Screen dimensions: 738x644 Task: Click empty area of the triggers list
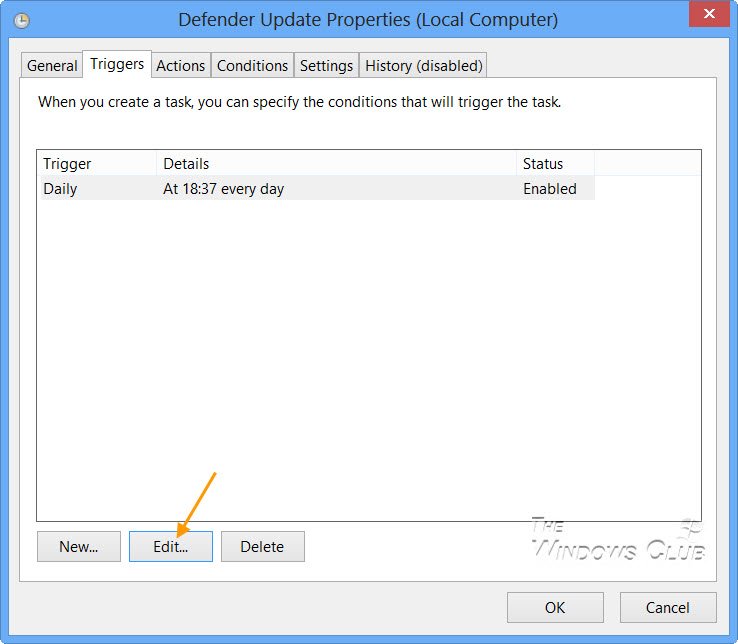click(x=369, y=358)
